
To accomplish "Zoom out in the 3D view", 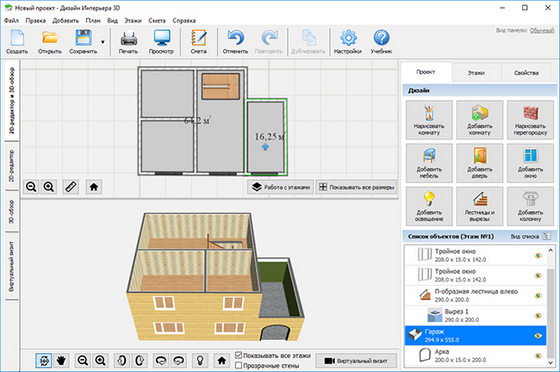I will tap(83, 361).
